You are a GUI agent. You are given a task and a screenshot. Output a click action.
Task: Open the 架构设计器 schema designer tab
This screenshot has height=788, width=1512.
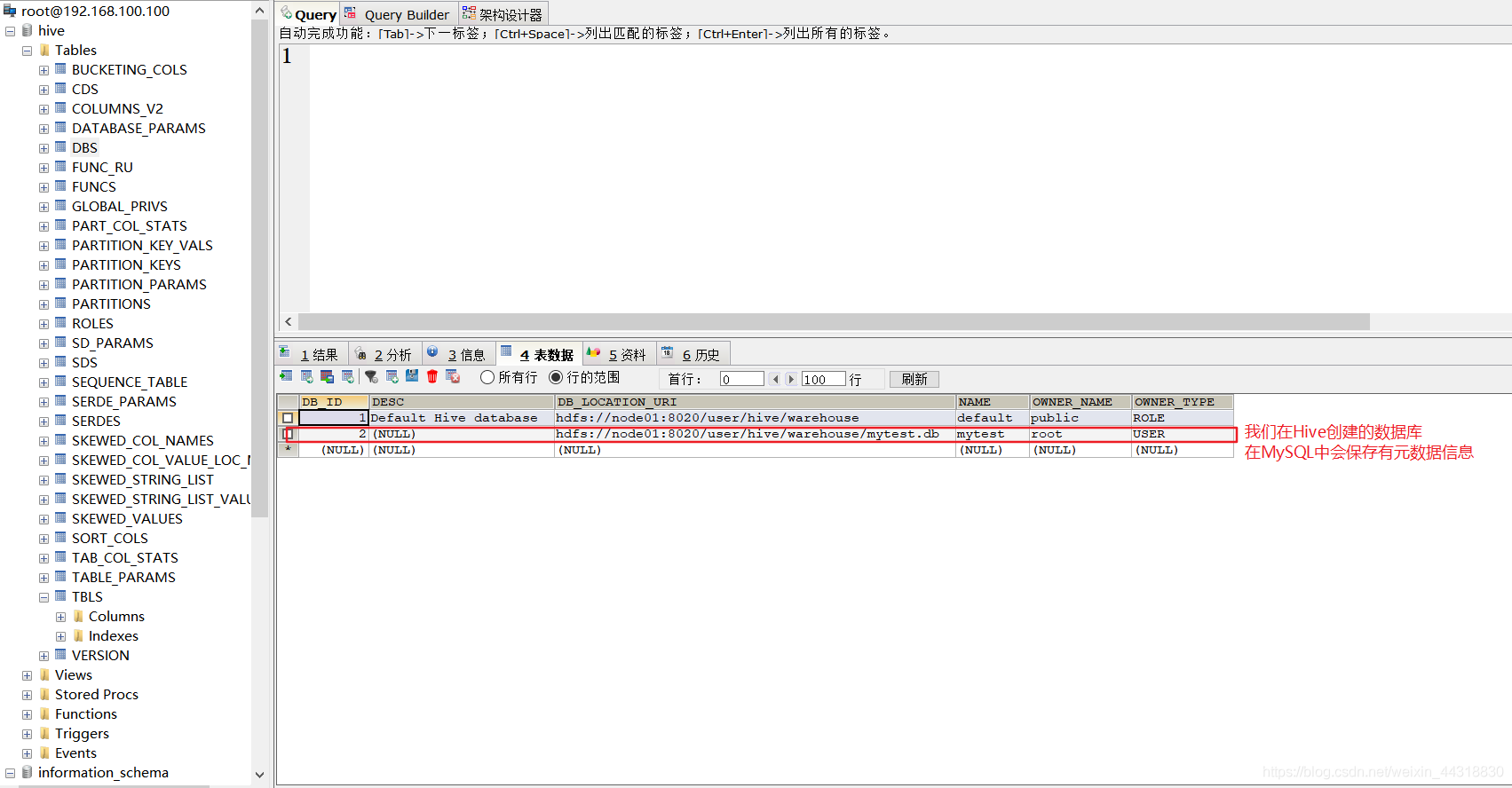(x=503, y=14)
